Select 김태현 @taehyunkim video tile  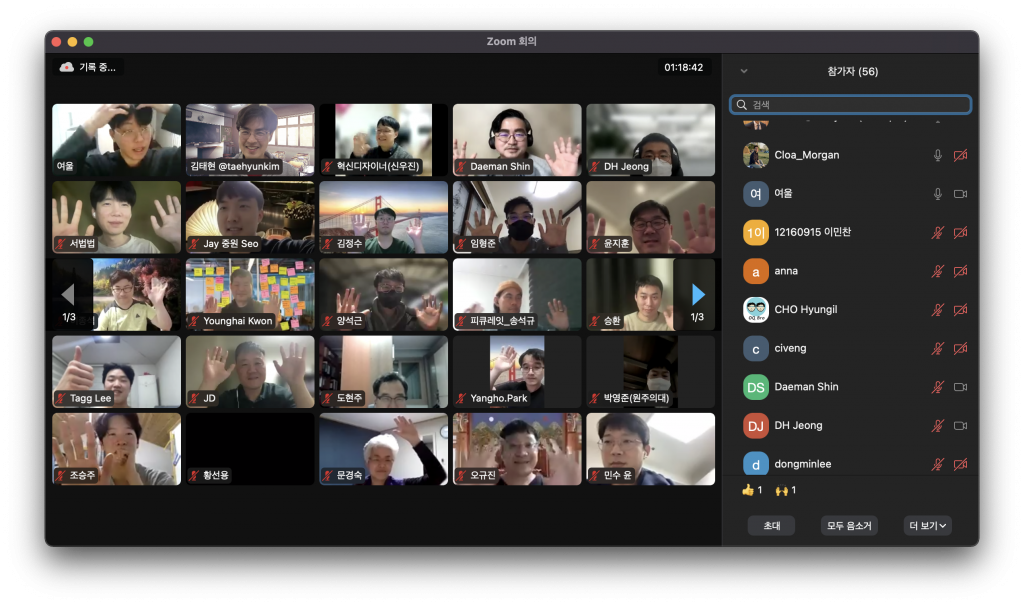[250, 140]
